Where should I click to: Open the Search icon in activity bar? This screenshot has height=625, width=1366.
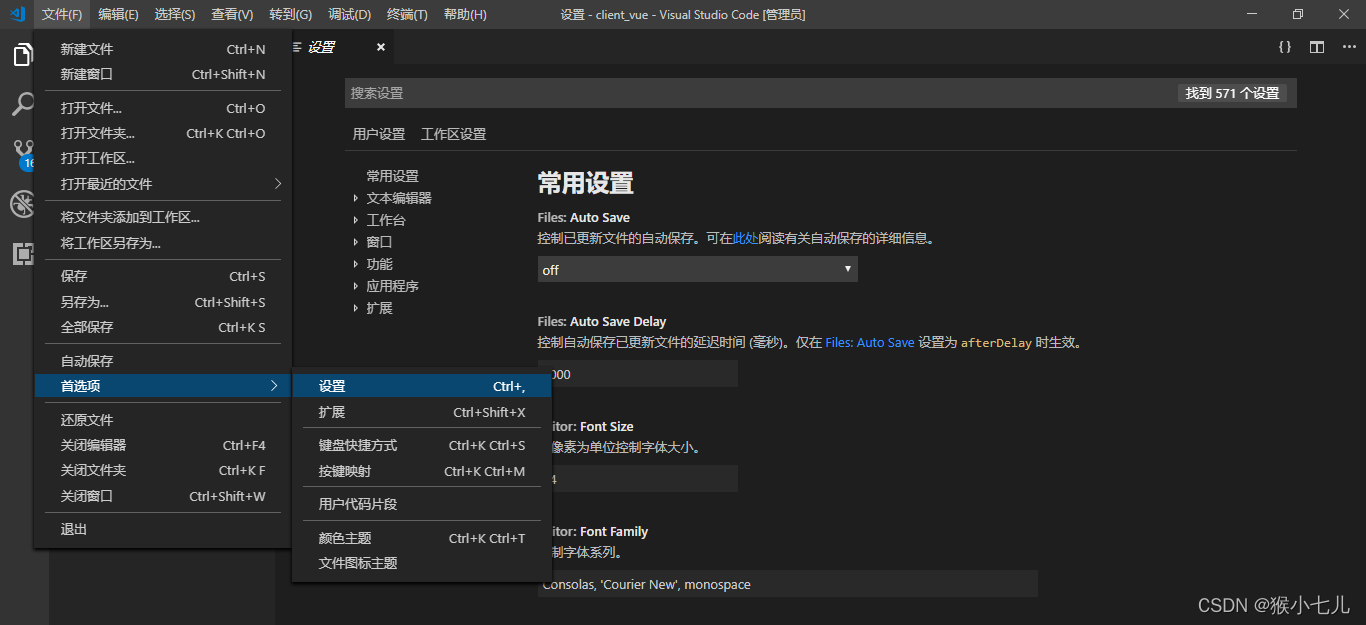pyautogui.click(x=23, y=105)
